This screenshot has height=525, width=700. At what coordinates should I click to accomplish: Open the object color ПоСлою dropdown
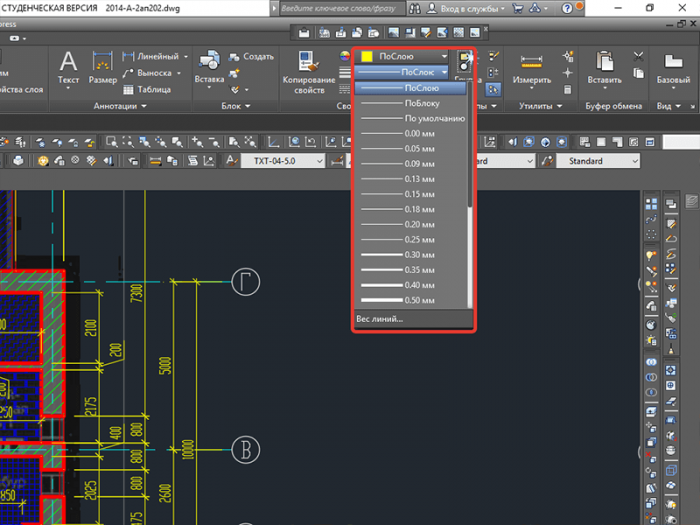coord(444,56)
